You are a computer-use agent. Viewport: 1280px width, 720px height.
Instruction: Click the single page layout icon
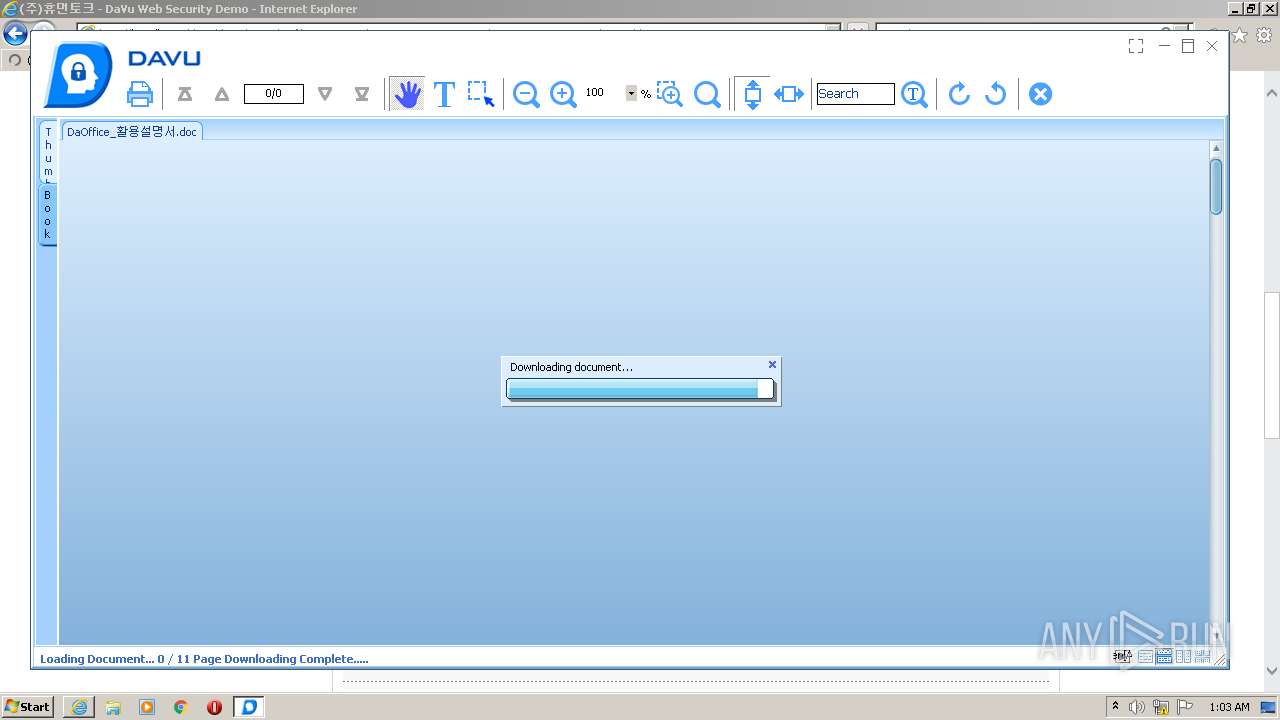point(1146,656)
